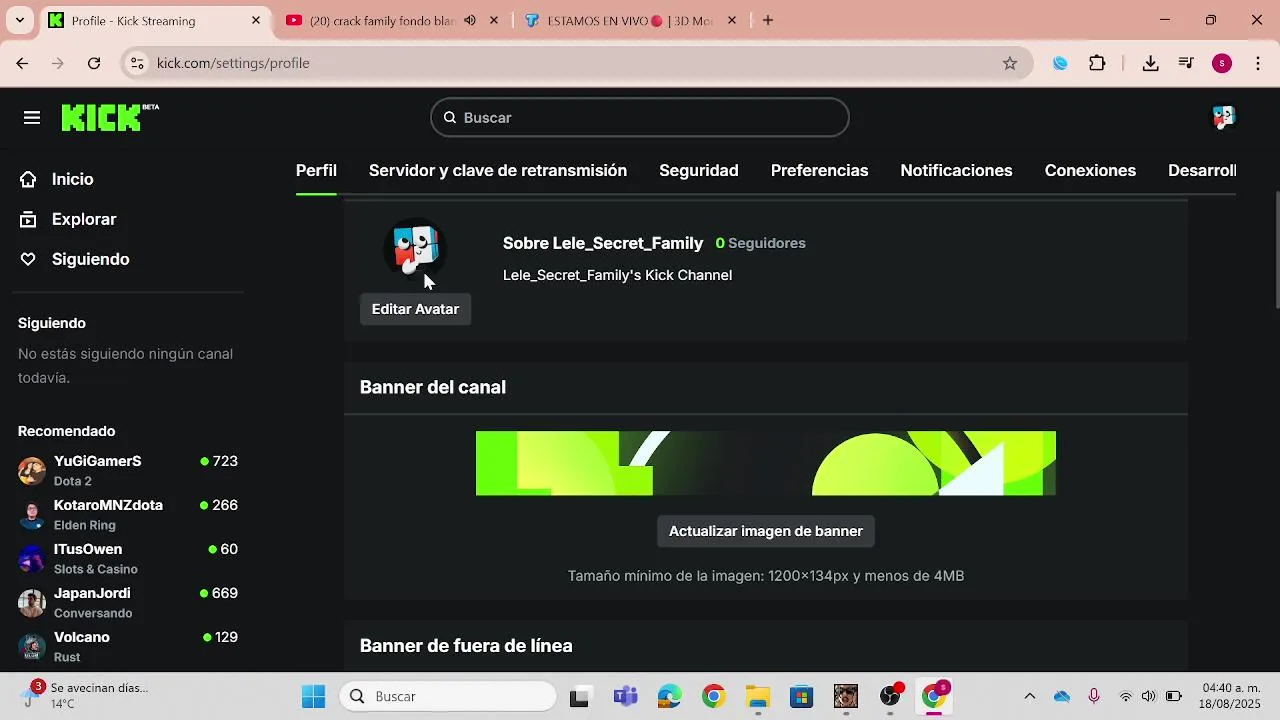Open a new browser tab
This screenshot has width=1280, height=720.
tap(768, 20)
